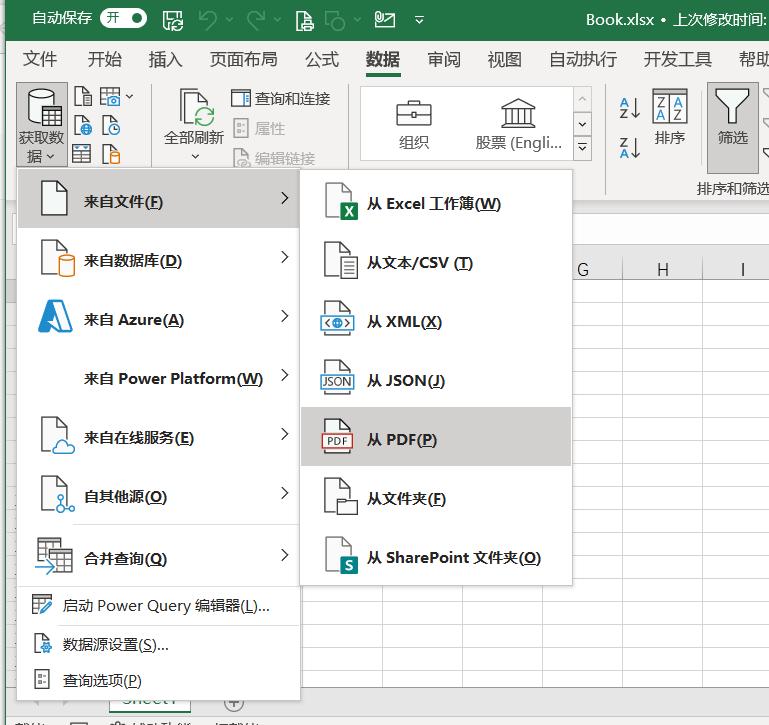Viewport: 769px width, 725px height.
Task: Choose 从 Excel 工作簿(W)
Action: click(x=436, y=202)
